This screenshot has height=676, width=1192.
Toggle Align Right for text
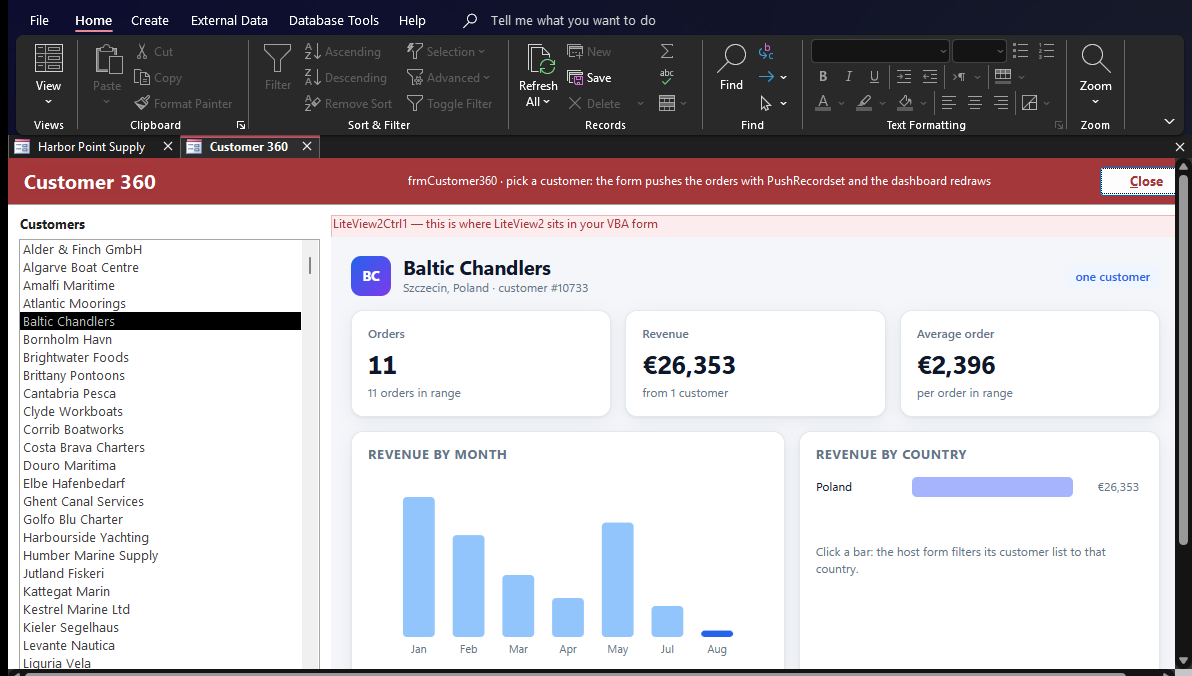pos(1001,102)
